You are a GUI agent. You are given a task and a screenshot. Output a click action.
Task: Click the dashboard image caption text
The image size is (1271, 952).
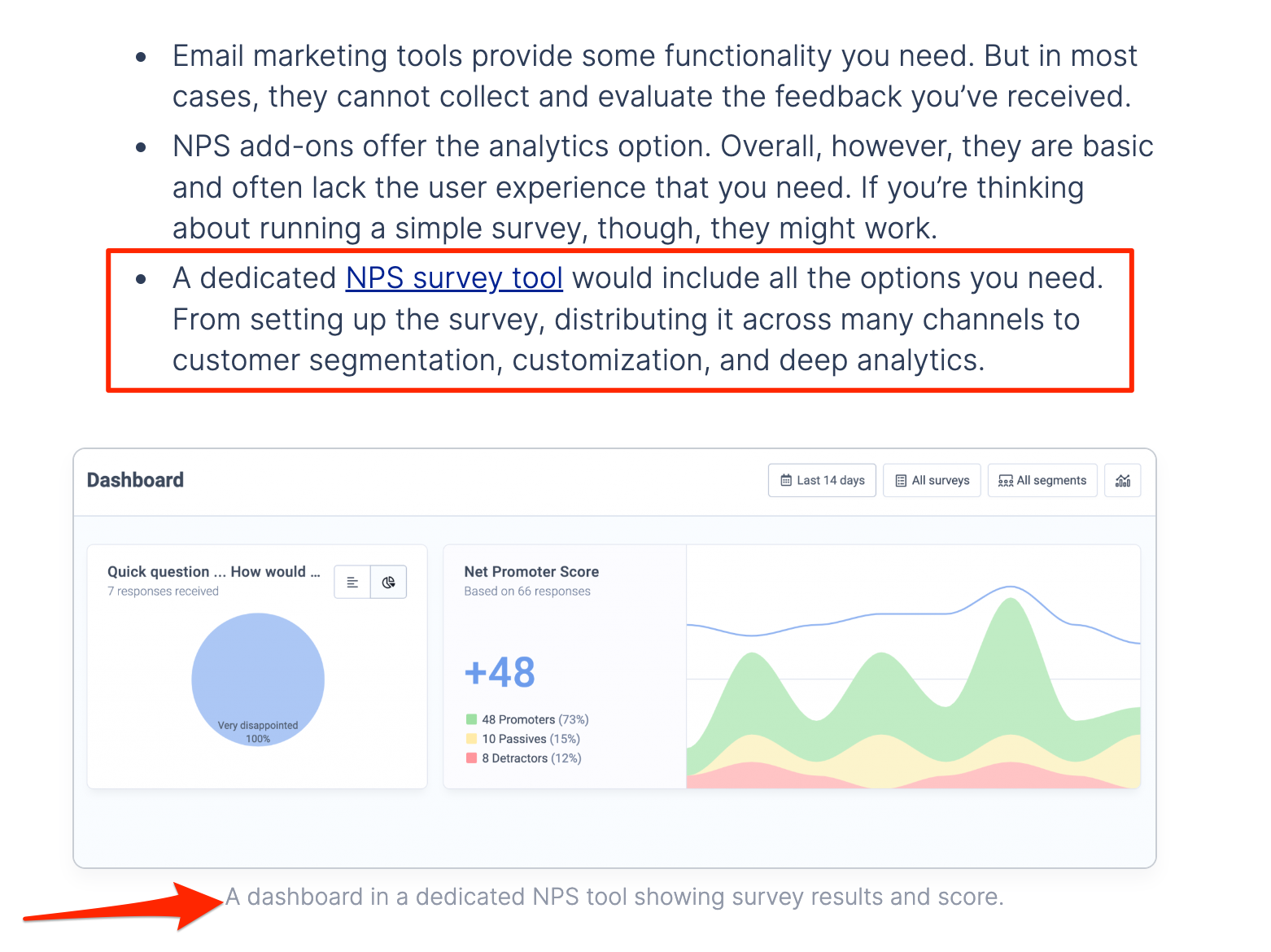(614, 897)
